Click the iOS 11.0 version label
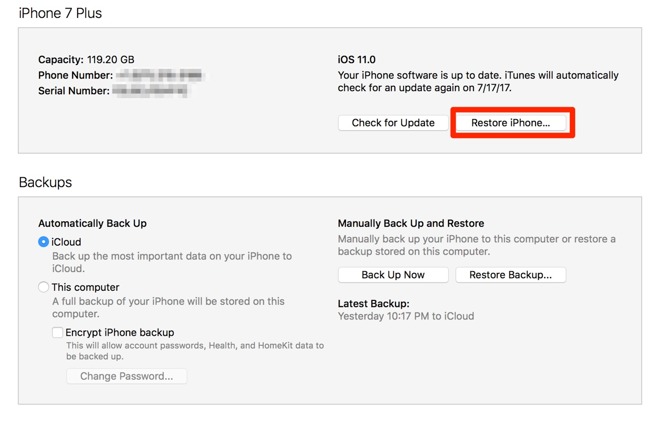 tap(357, 60)
